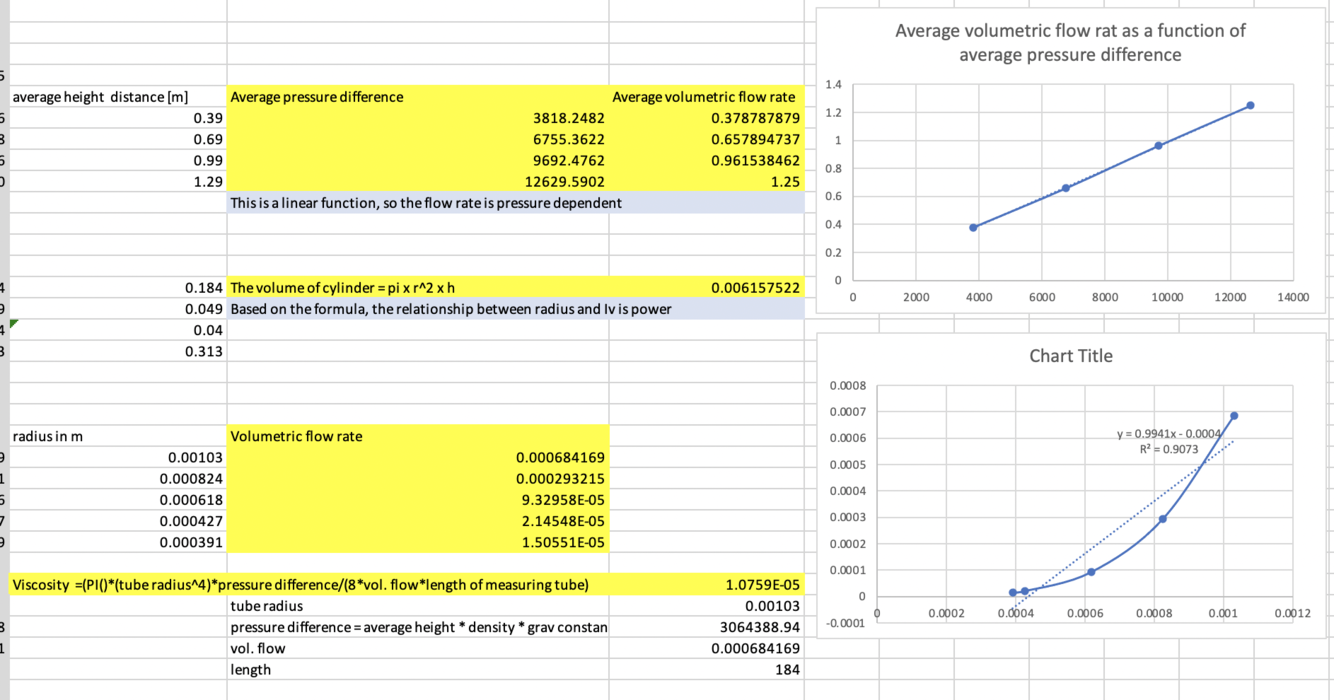This screenshot has width=1334, height=700.
Task: Select the 'Volumetric flow rate' header cell
Action: (x=418, y=436)
